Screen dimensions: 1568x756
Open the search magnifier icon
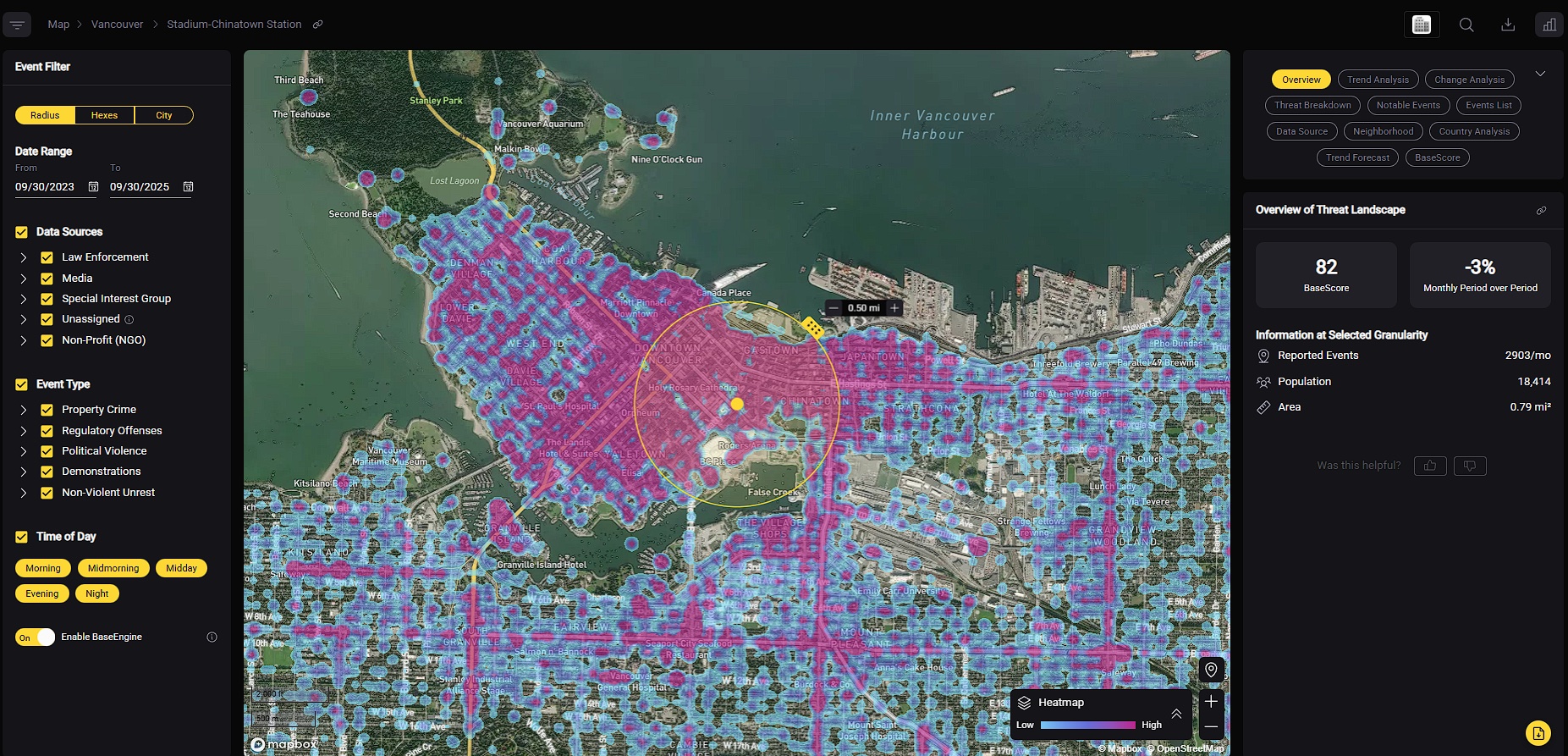(1466, 25)
